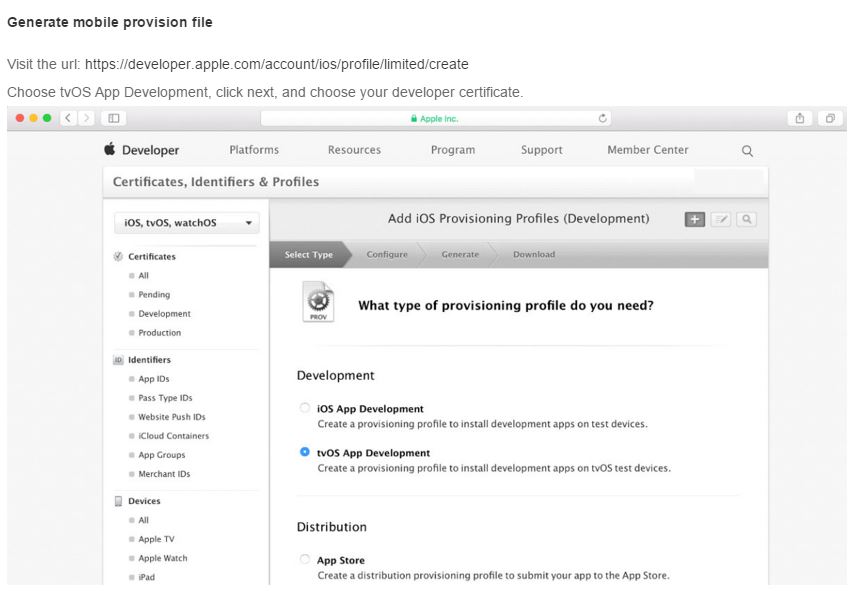Open the developer.apple.com profile create link
Image resolution: width=852 pixels, height=591 pixels.
click(277, 64)
